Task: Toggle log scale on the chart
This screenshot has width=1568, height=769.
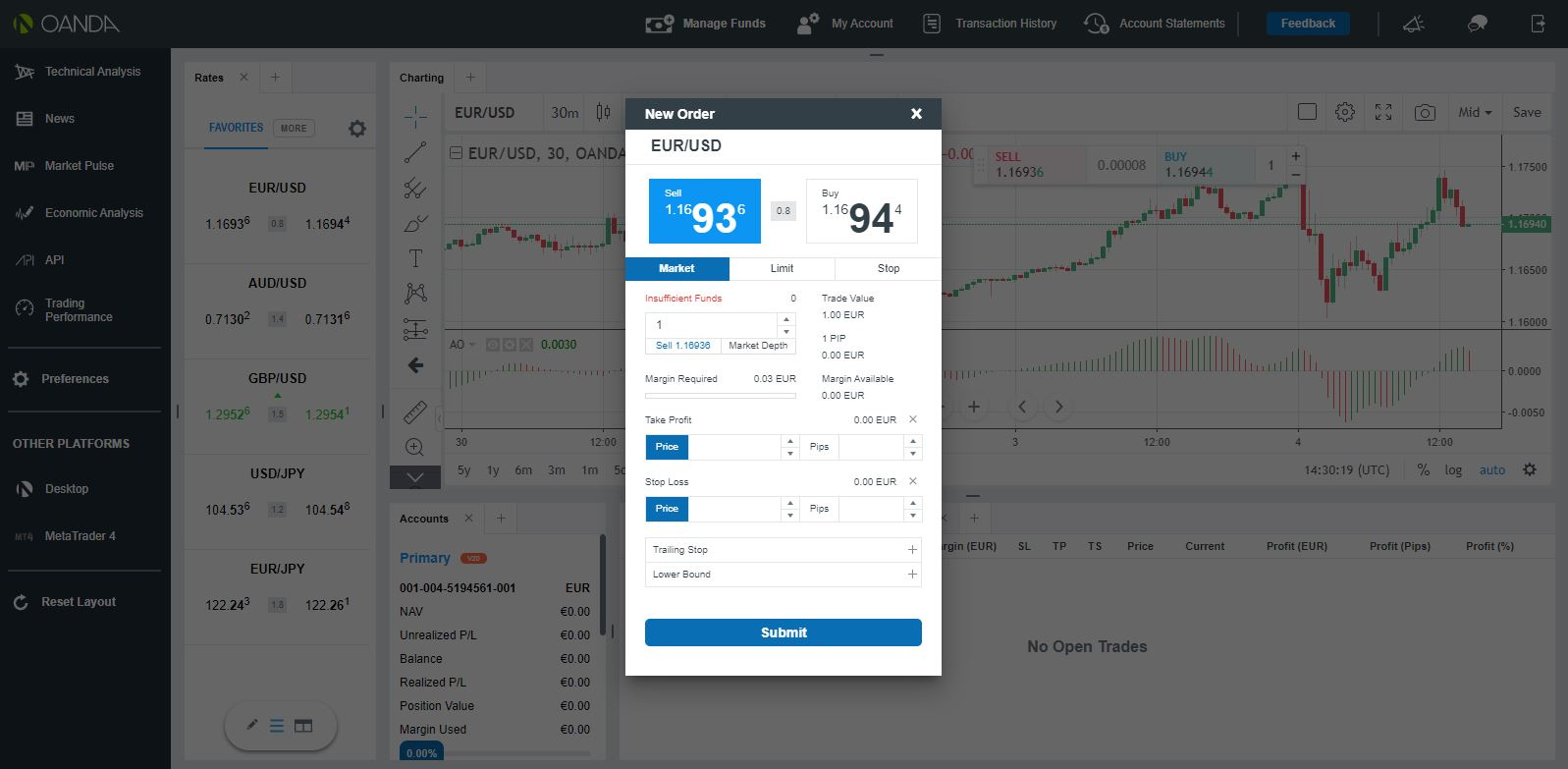Action: 1453,470
